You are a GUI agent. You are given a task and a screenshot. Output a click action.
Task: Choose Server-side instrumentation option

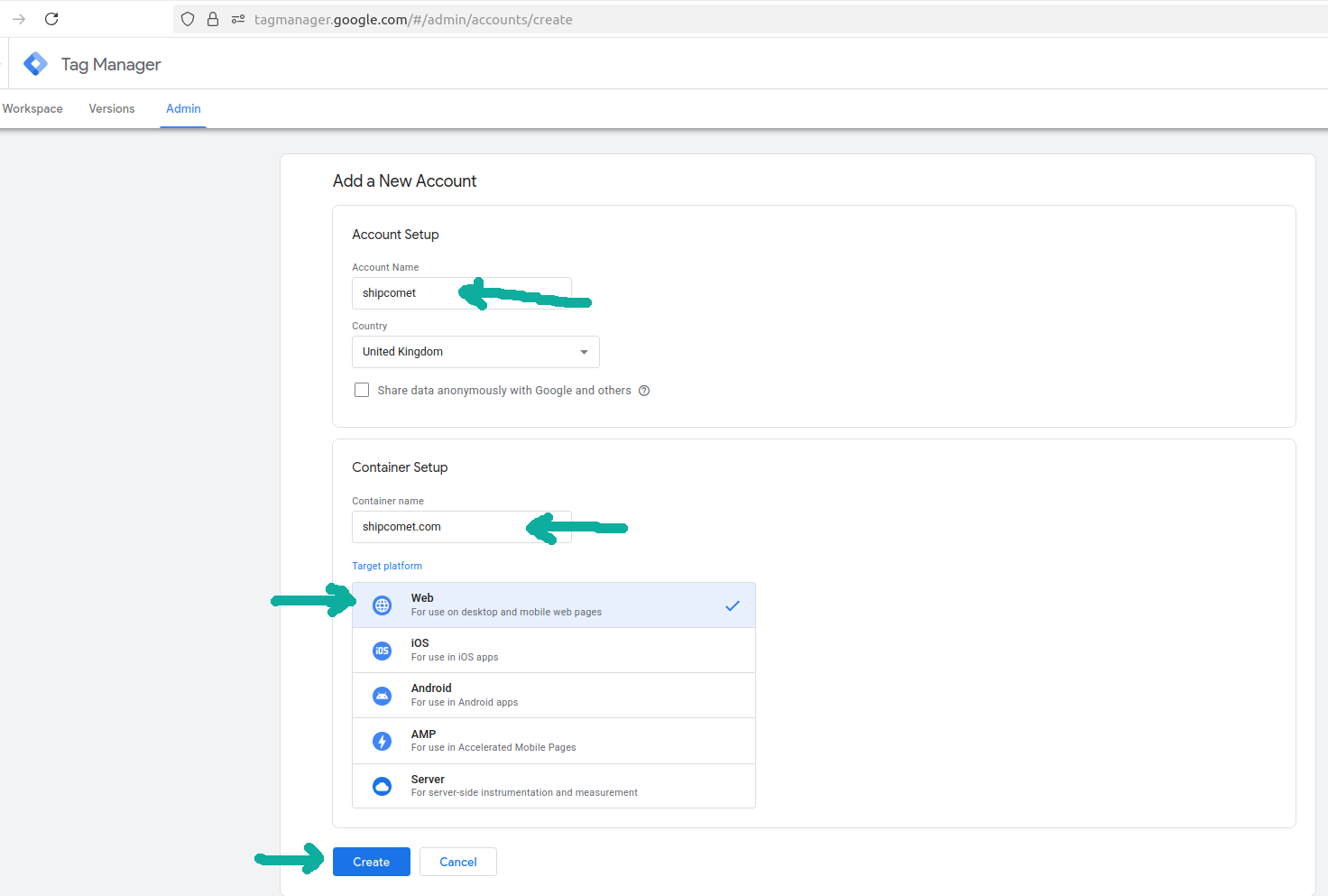click(554, 786)
